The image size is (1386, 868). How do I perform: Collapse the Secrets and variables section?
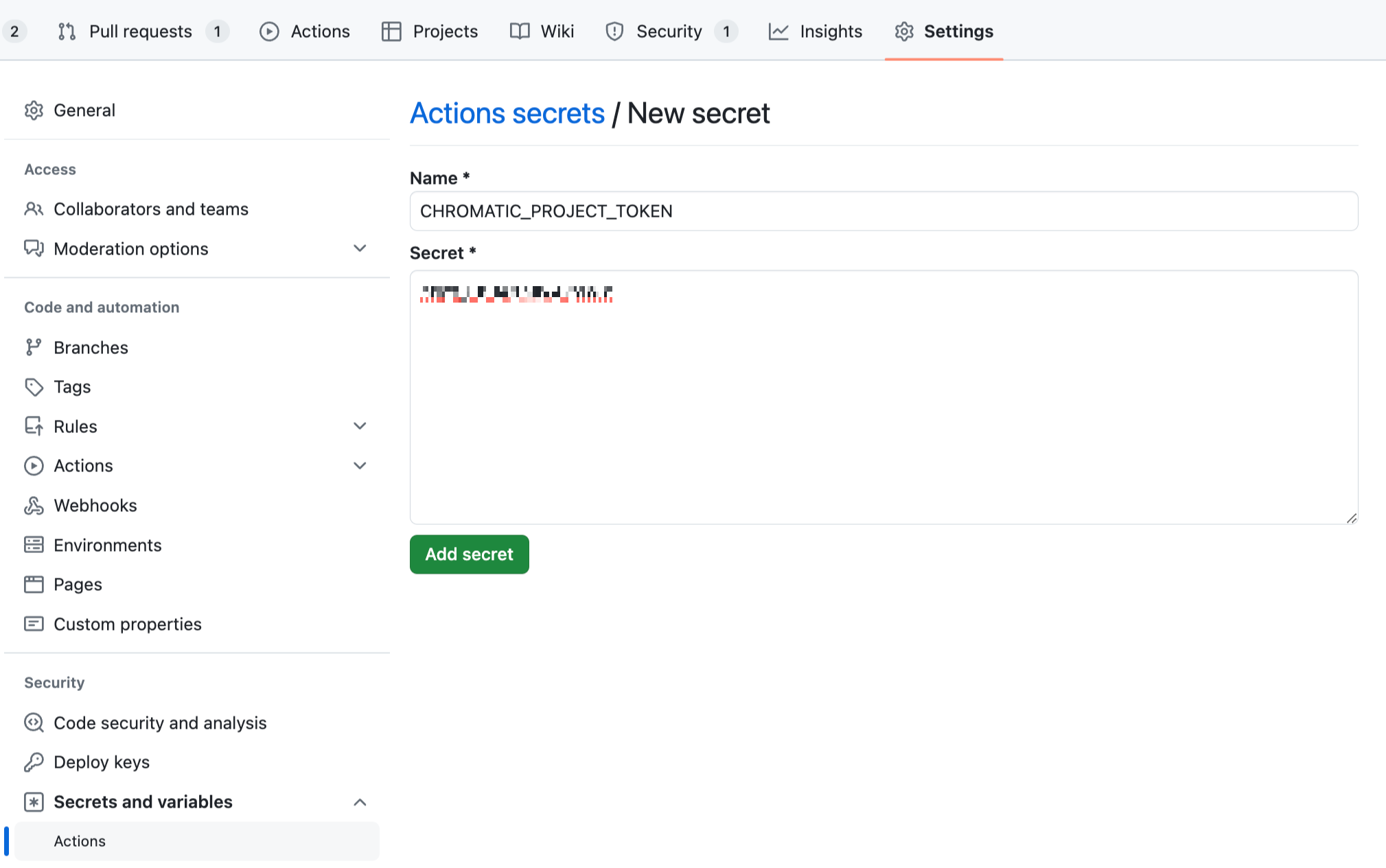point(360,802)
